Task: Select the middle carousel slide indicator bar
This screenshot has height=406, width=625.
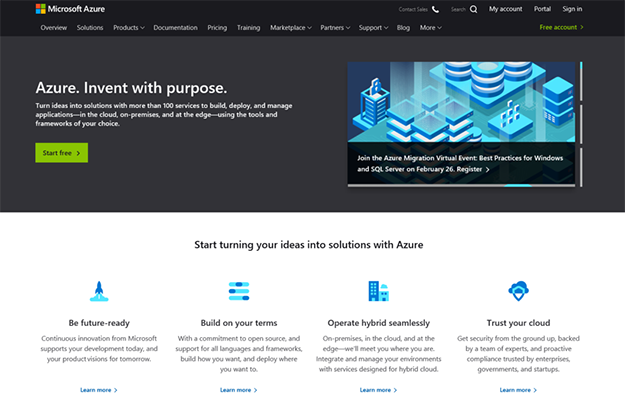Action: point(581,124)
